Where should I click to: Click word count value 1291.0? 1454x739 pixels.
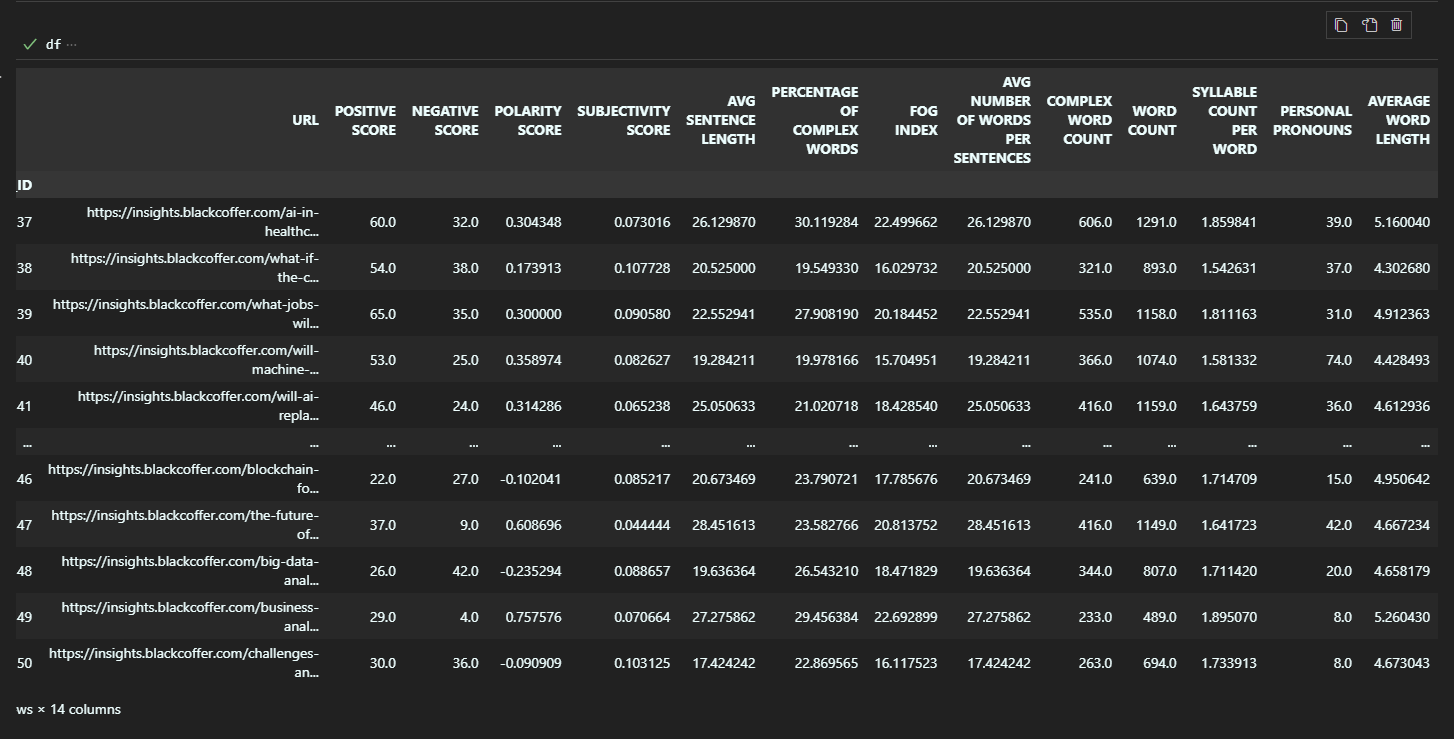pos(1156,222)
